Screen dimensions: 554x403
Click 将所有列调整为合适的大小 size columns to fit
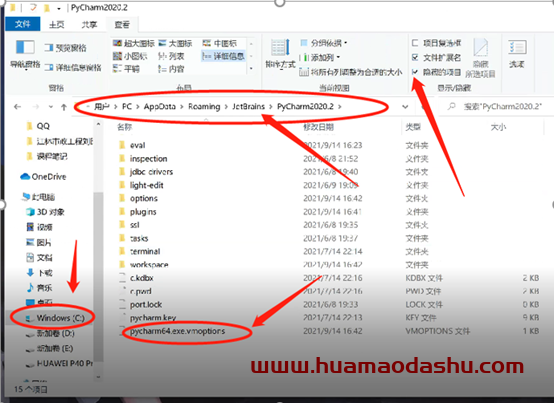tap(350, 72)
